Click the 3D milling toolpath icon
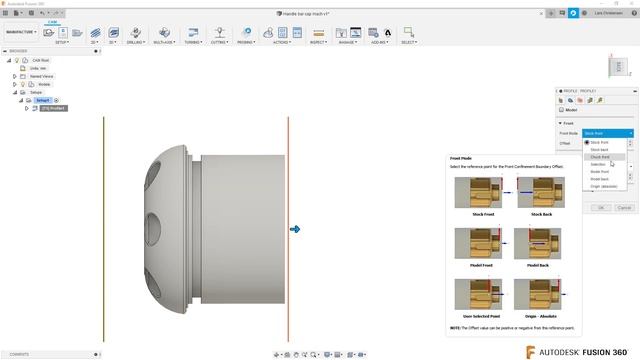Screen dimensions: 640x360 tap(113, 32)
